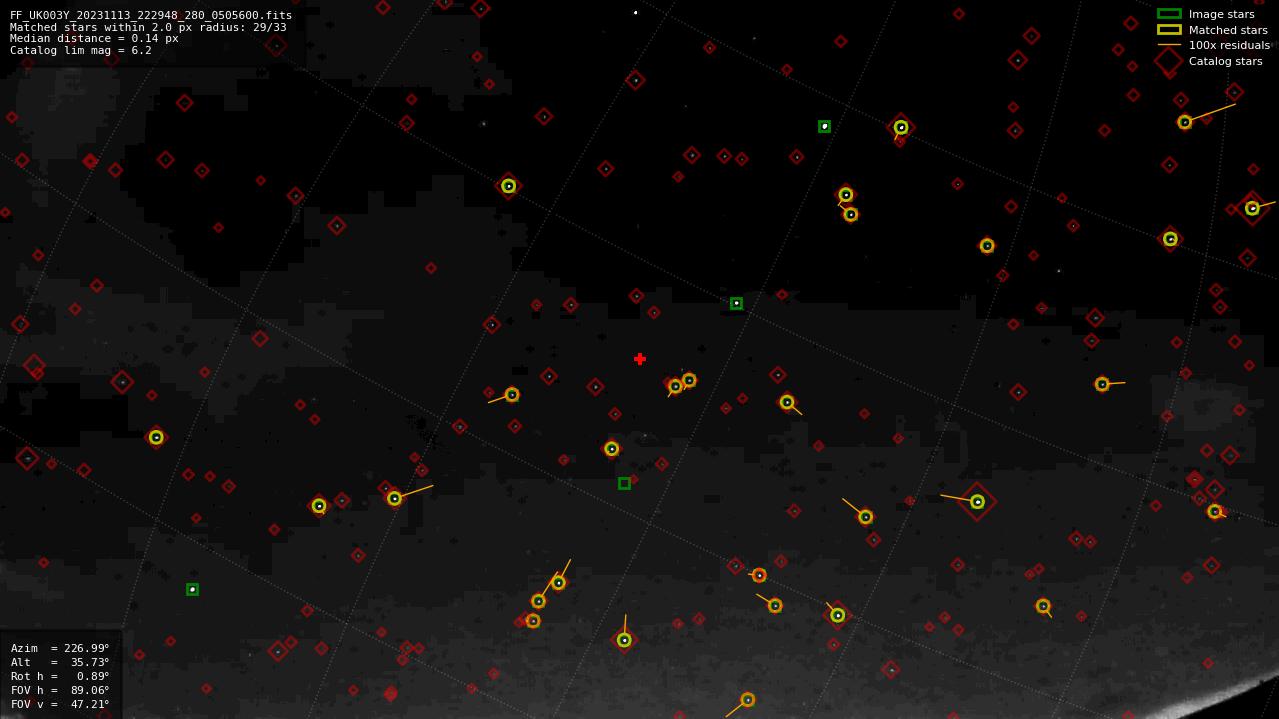The height and width of the screenshot is (719, 1279).
Task: Click the '100x residuals' legend label
Action: (1229, 45)
